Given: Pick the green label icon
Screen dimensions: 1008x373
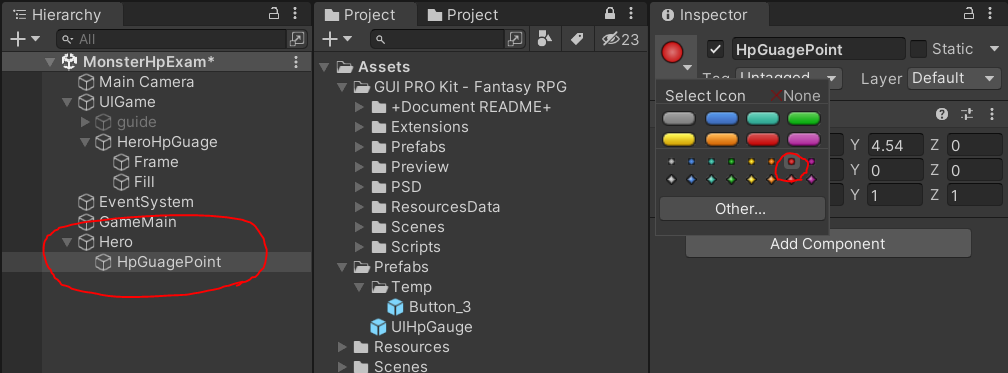Looking at the screenshot, I should click(x=804, y=118).
